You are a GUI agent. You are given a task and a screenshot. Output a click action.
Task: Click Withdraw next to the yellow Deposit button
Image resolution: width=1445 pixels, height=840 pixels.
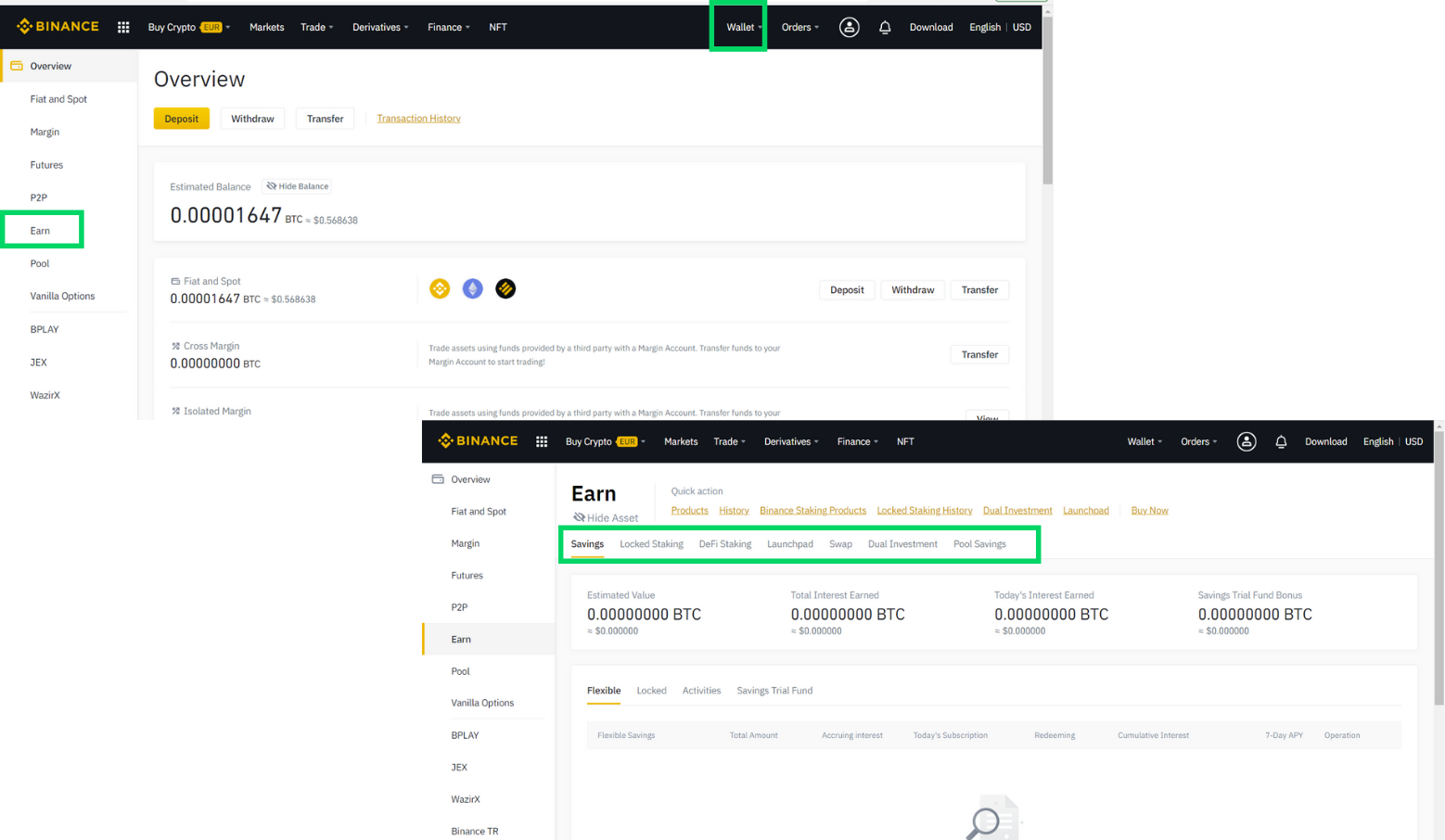[252, 119]
